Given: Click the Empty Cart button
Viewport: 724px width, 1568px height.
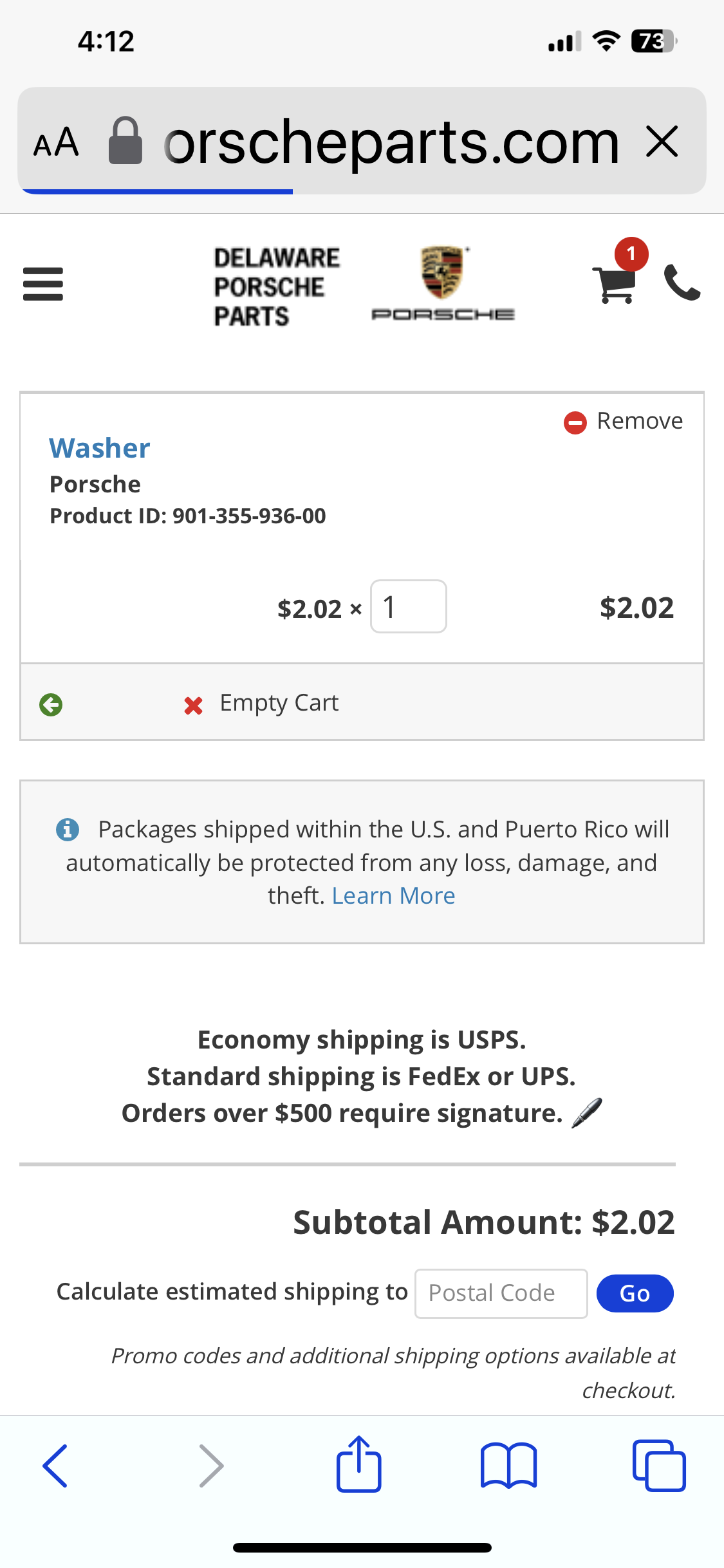Looking at the screenshot, I should click(261, 704).
